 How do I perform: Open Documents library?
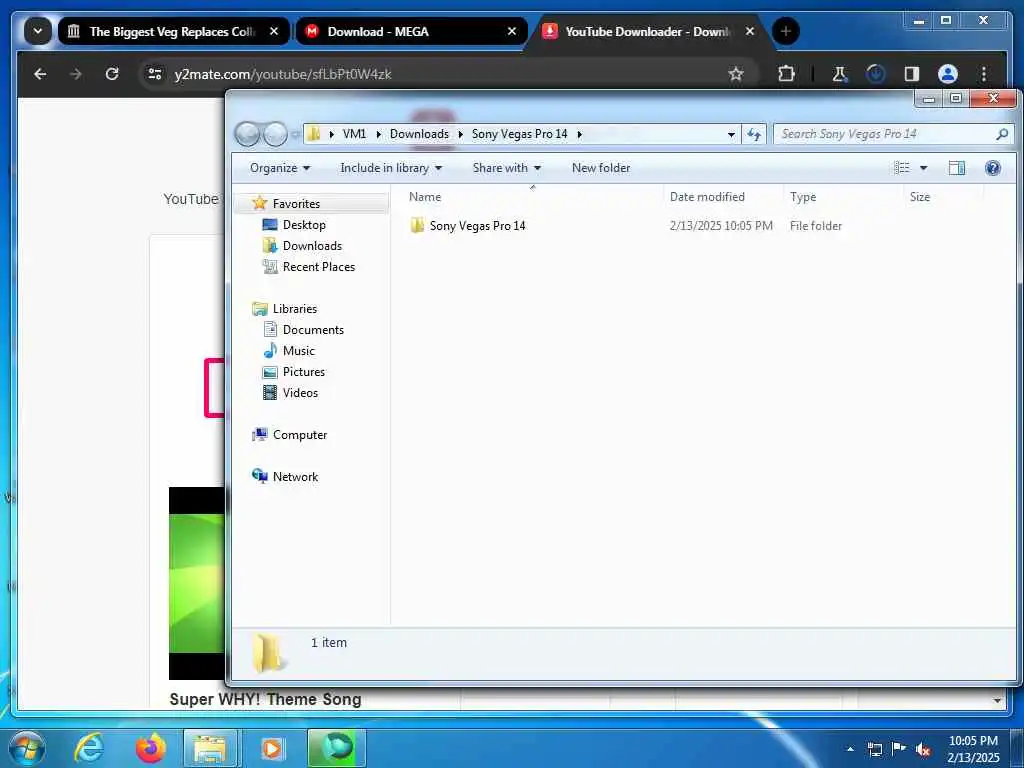pos(313,330)
